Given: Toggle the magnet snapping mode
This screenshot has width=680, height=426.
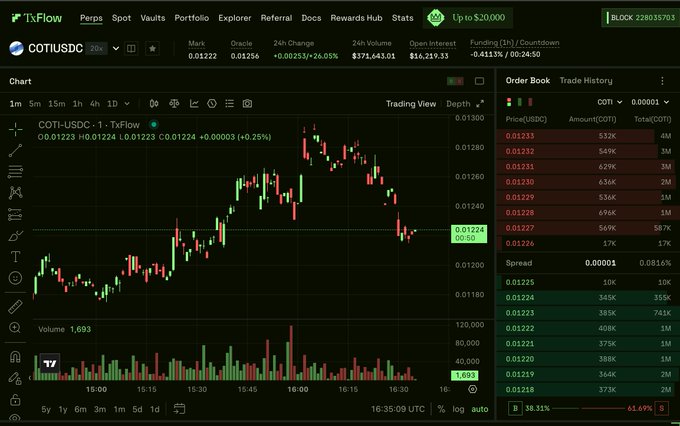Looking at the screenshot, I should [15, 357].
